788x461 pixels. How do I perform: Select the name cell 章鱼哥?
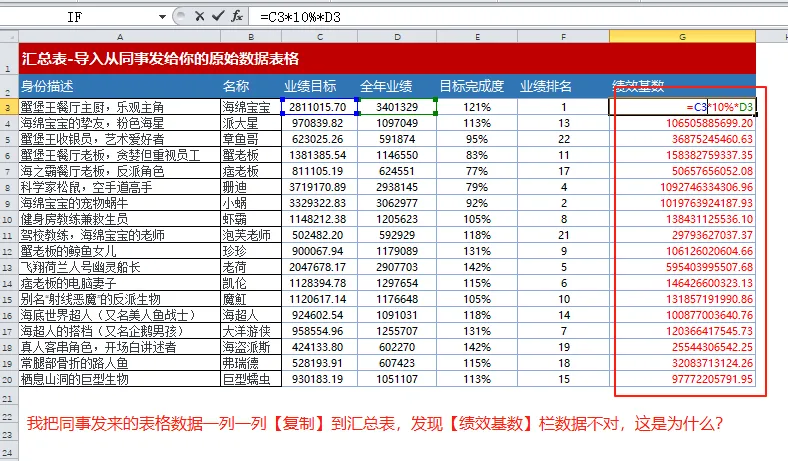[251, 139]
